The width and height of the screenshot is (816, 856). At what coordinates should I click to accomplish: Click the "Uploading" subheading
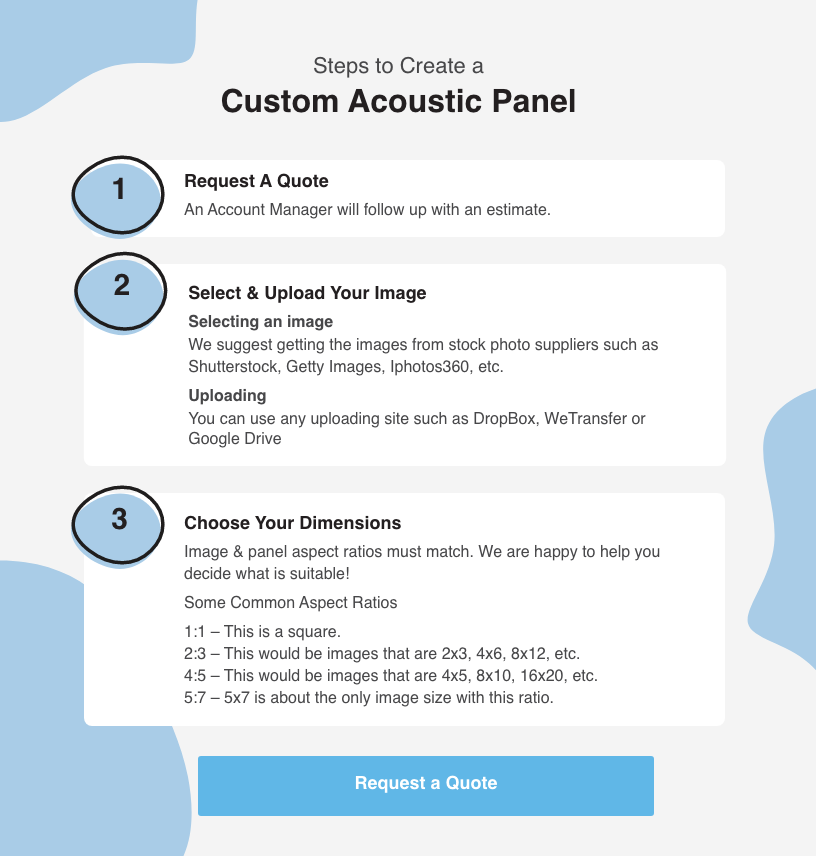pyautogui.click(x=227, y=395)
